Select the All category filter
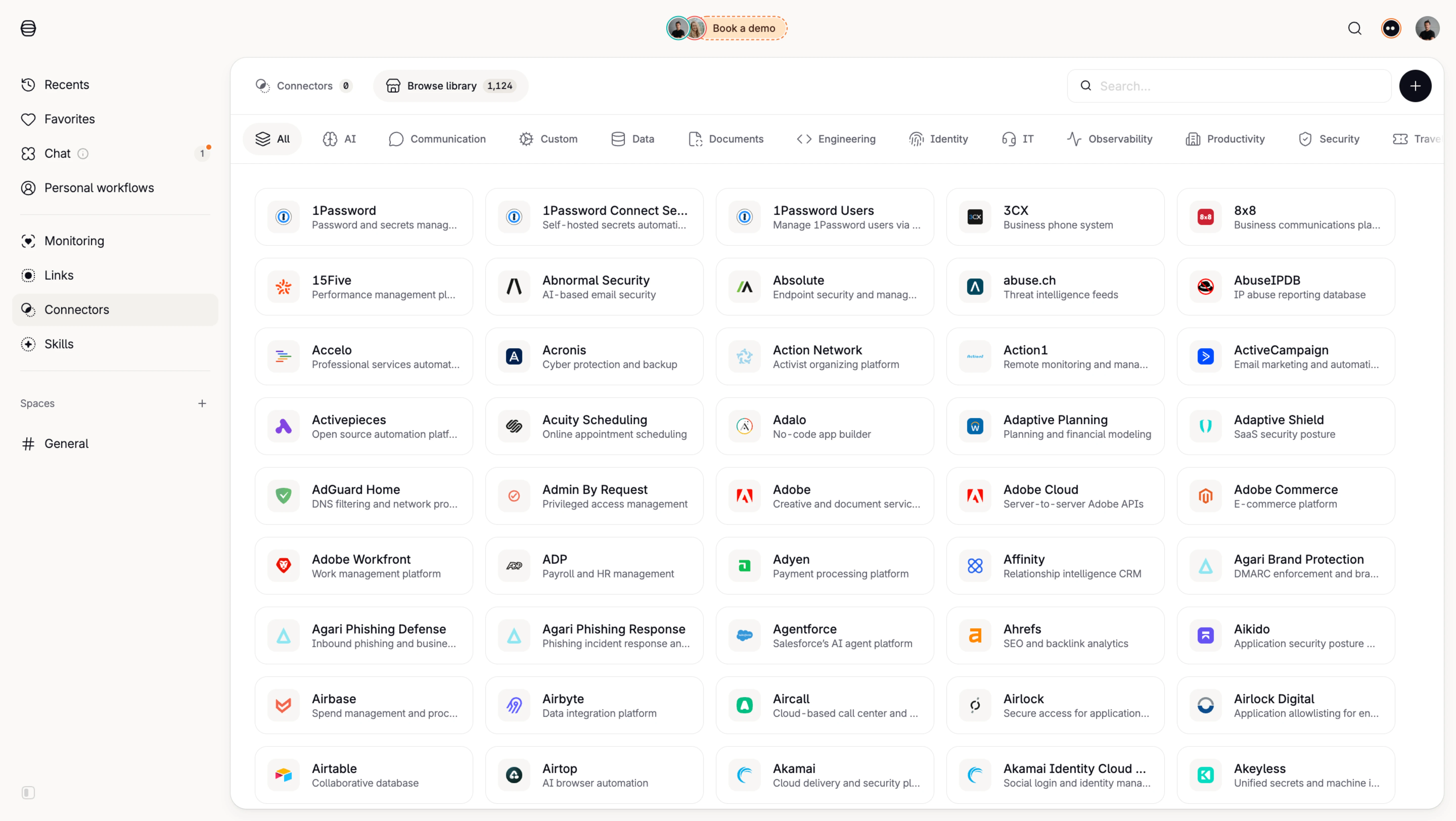Viewport: 1456px width, 821px height. (x=272, y=139)
